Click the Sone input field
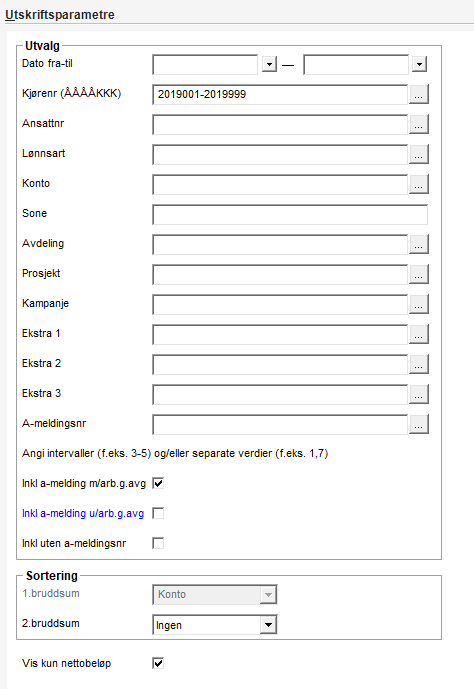This screenshot has width=474, height=689. click(290, 214)
